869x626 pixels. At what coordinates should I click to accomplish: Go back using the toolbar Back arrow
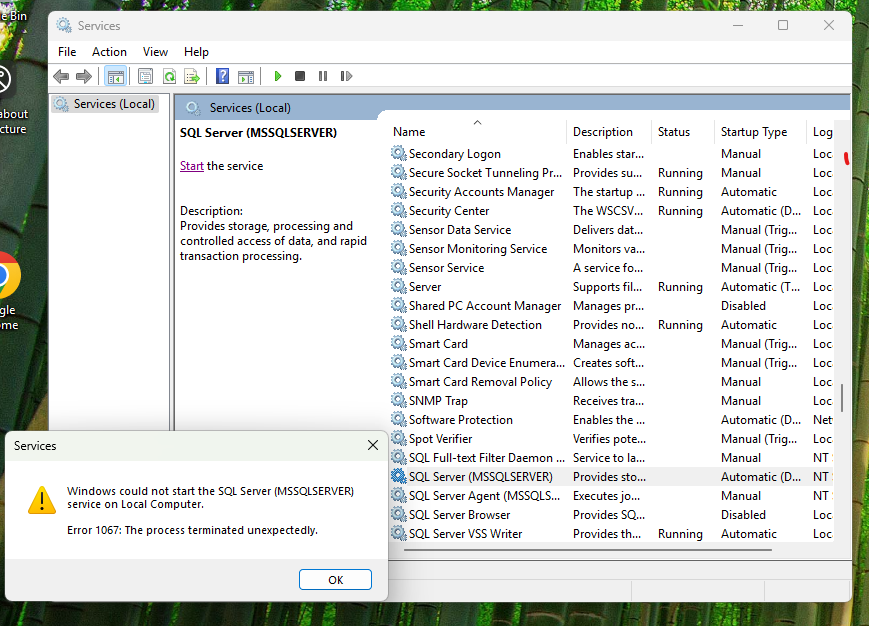point(61,76)
